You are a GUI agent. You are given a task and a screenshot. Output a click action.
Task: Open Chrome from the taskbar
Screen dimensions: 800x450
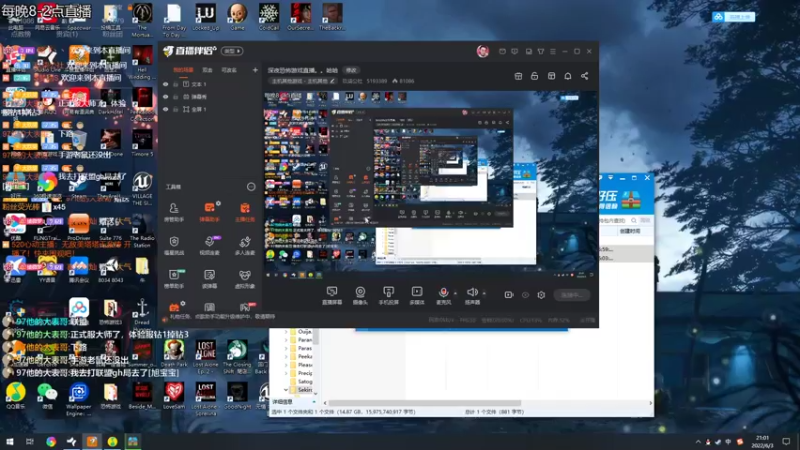coord(51,441)
